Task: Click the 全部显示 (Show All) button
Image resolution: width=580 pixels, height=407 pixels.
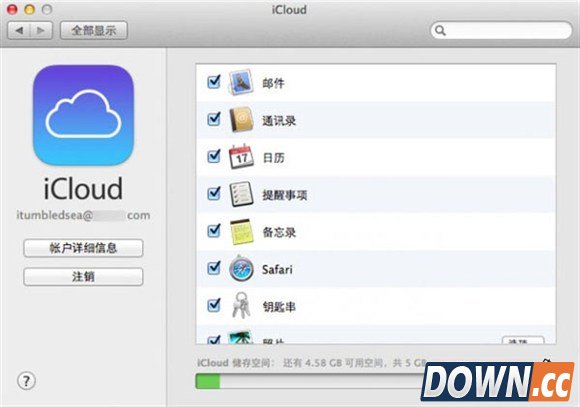Action: (94, 30)
